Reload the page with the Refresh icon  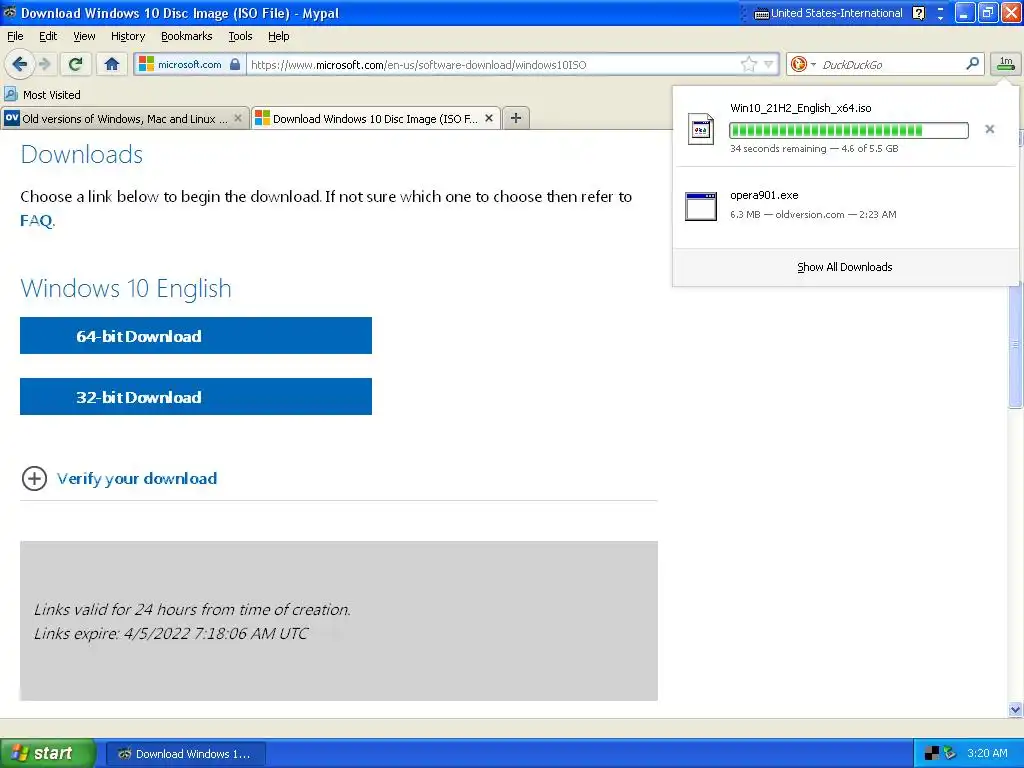coord(75,64)
